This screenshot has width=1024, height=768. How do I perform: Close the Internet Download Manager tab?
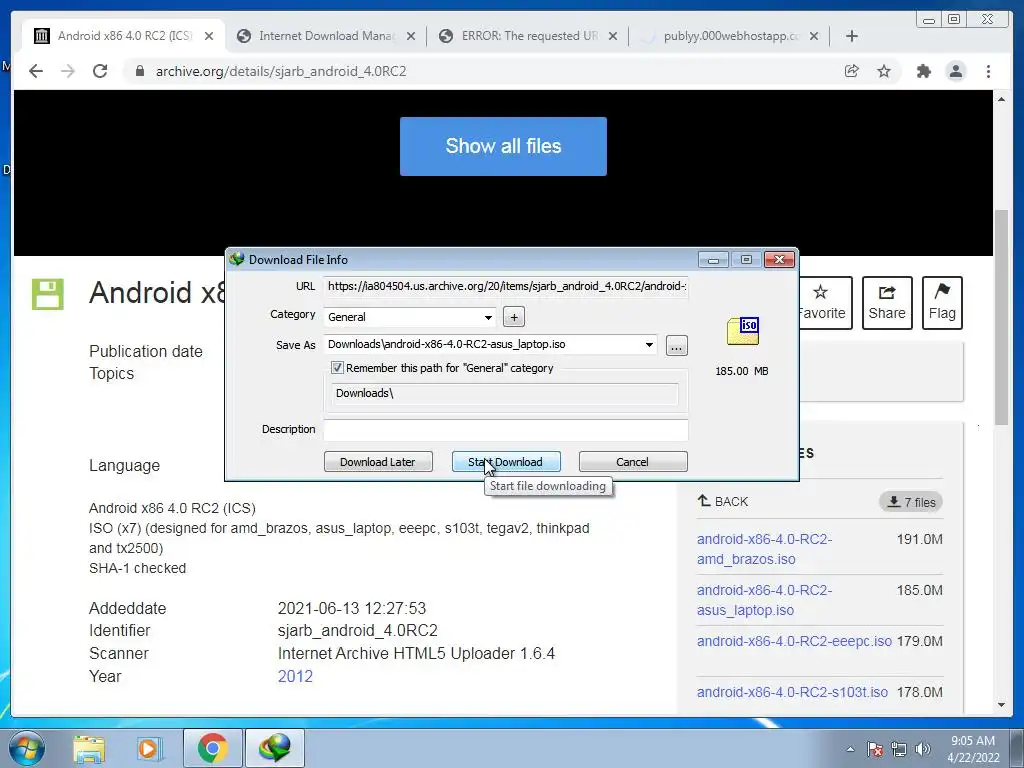click(x=411, y=36)
